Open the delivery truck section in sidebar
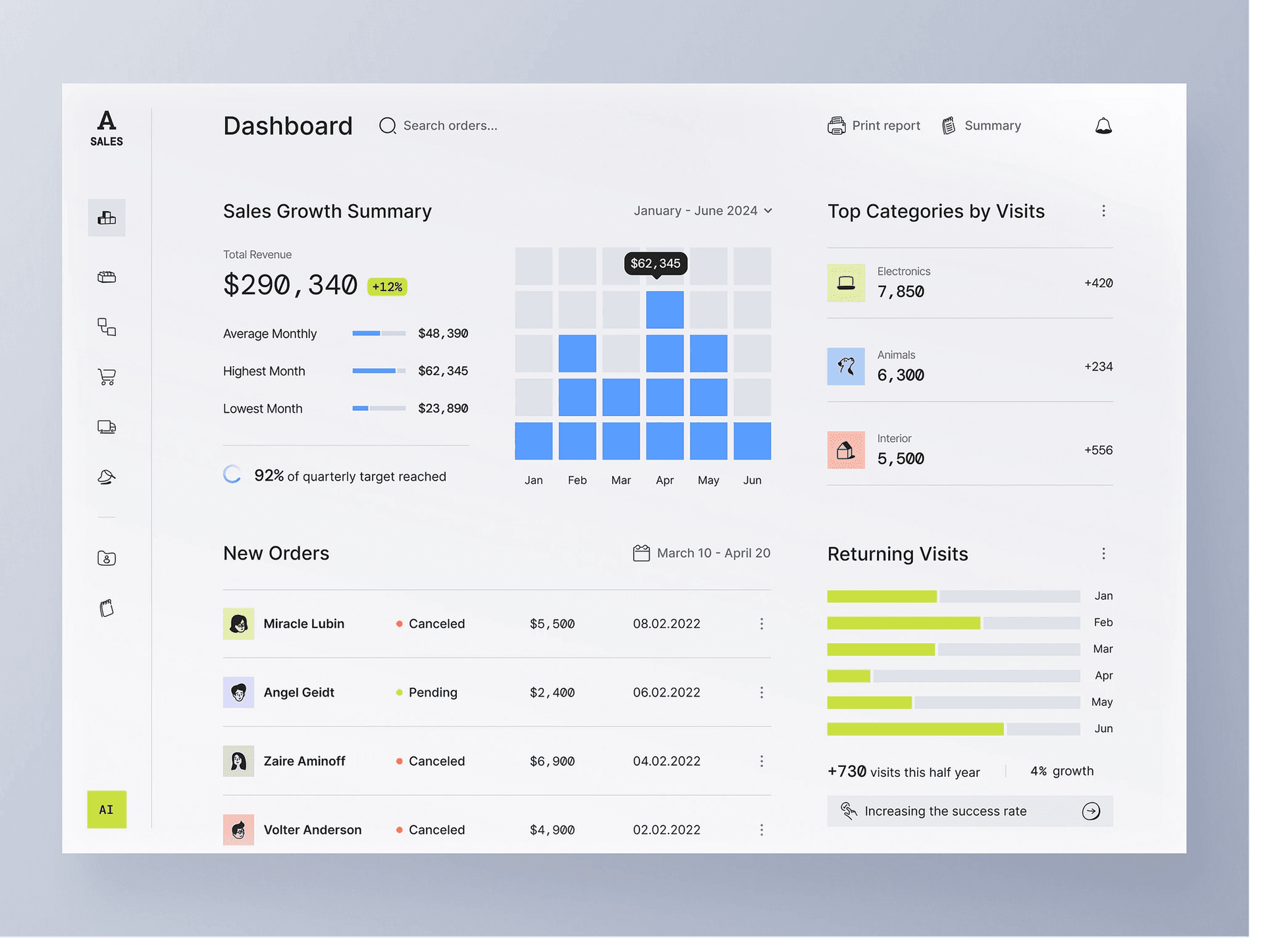The height and width of the screenshot is (952, 1264). 107,427
